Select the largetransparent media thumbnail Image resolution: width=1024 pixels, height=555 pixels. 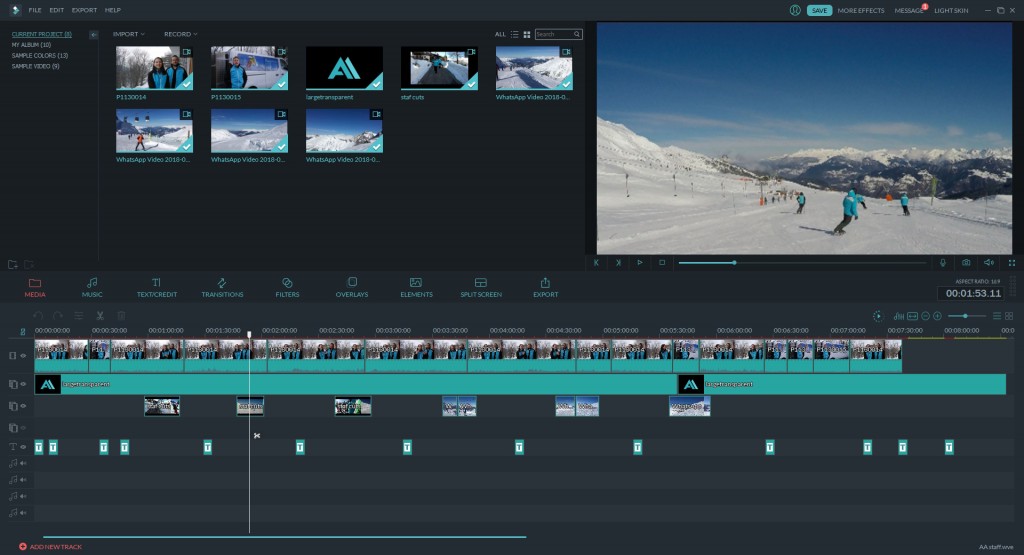click(344, 68)
